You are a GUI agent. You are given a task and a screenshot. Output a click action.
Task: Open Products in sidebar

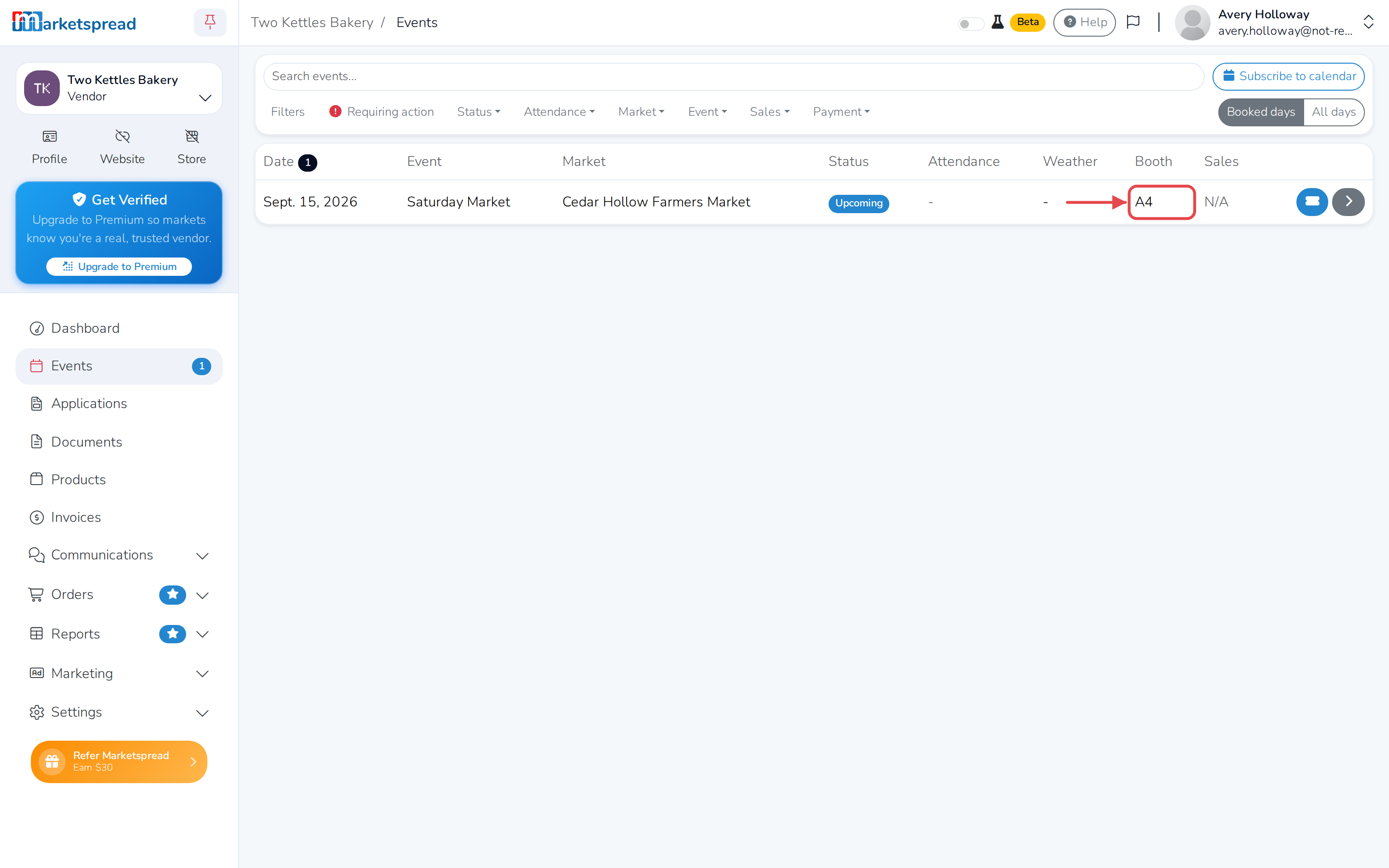[119, 479]
